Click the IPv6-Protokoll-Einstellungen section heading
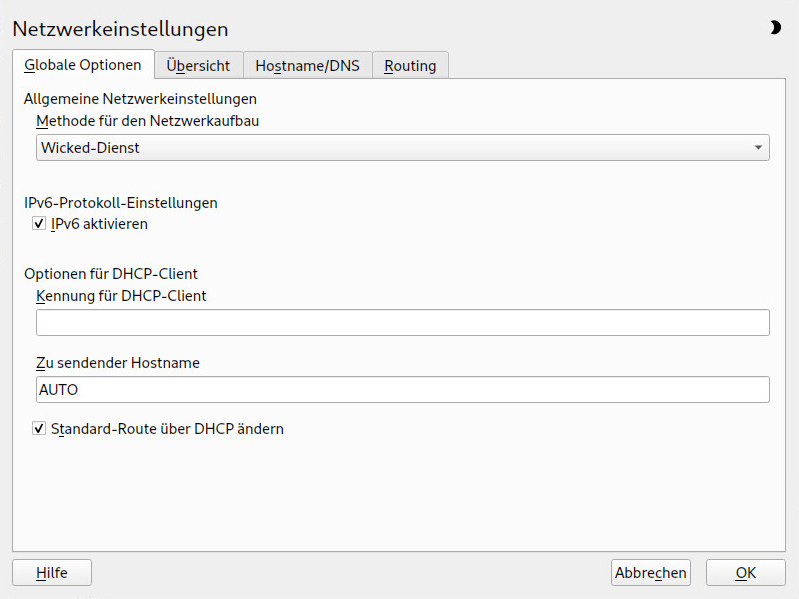The image size is (799, 599). click(120, 202)
